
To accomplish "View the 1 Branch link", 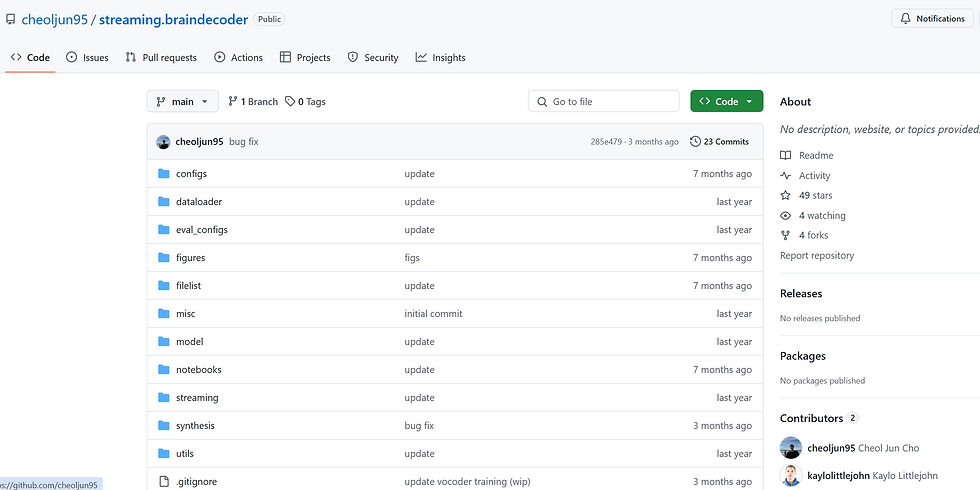I will [253, 101].
